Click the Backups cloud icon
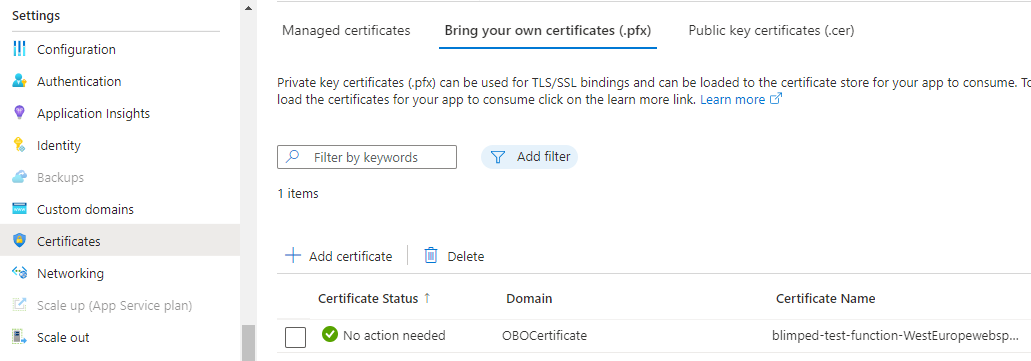 click(x=20, y=177)
